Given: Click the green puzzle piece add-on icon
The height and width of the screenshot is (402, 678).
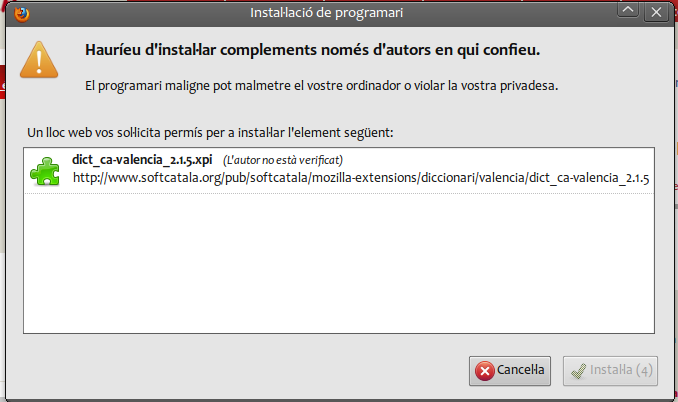Looking at the screenshot, I should 45,171.
